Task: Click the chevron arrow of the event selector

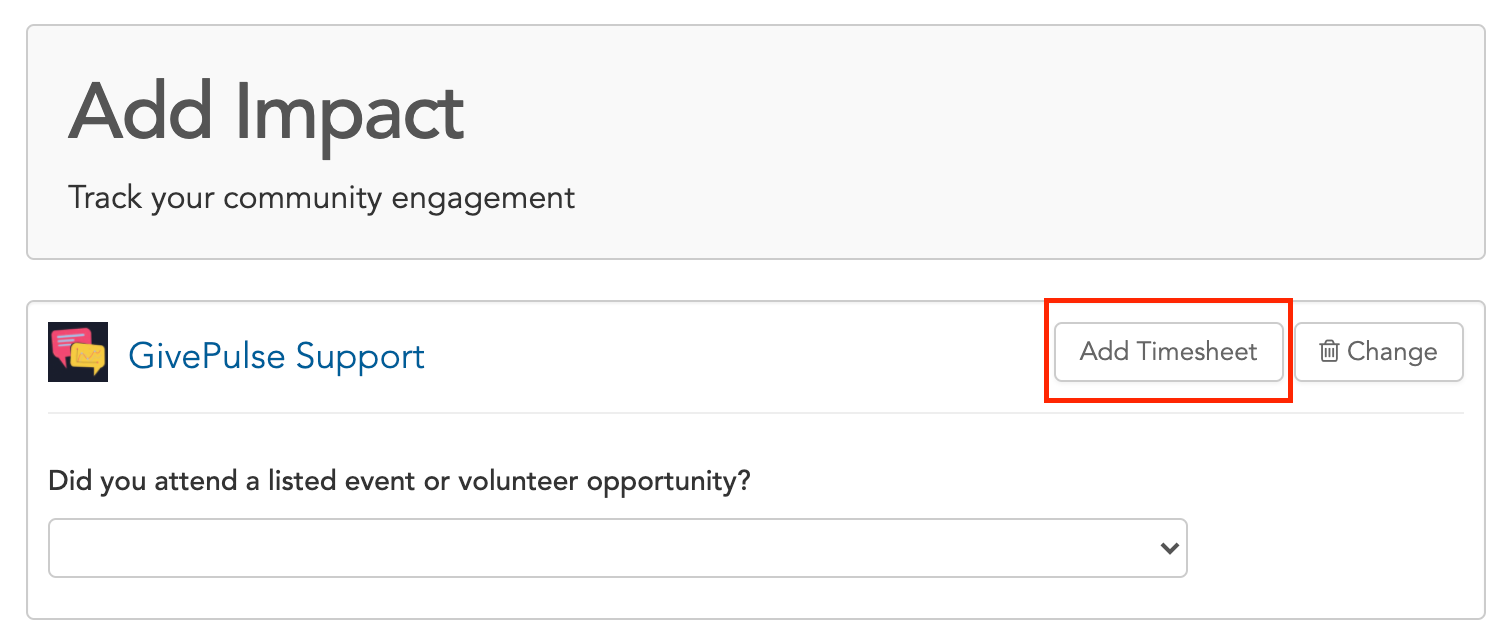Action: [x=1168, y=548]
